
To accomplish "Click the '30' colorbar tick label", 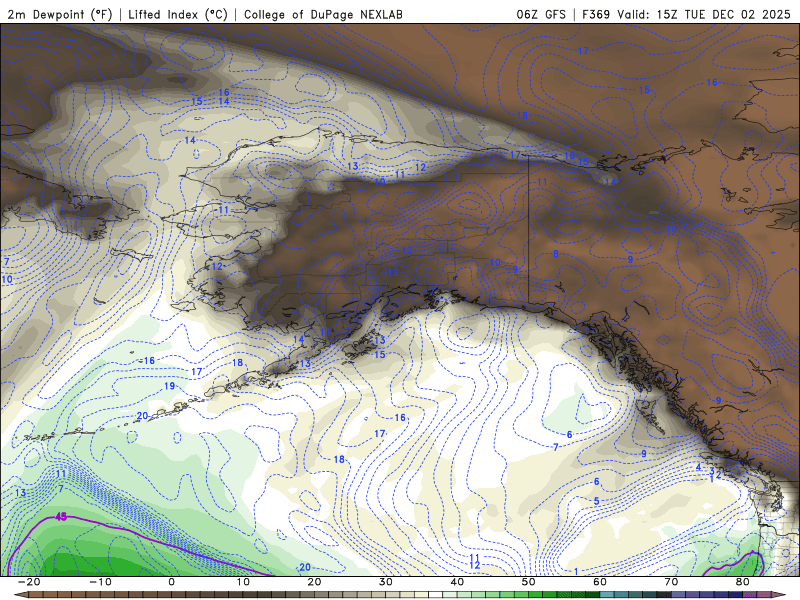I will click(x=386, y=582).
